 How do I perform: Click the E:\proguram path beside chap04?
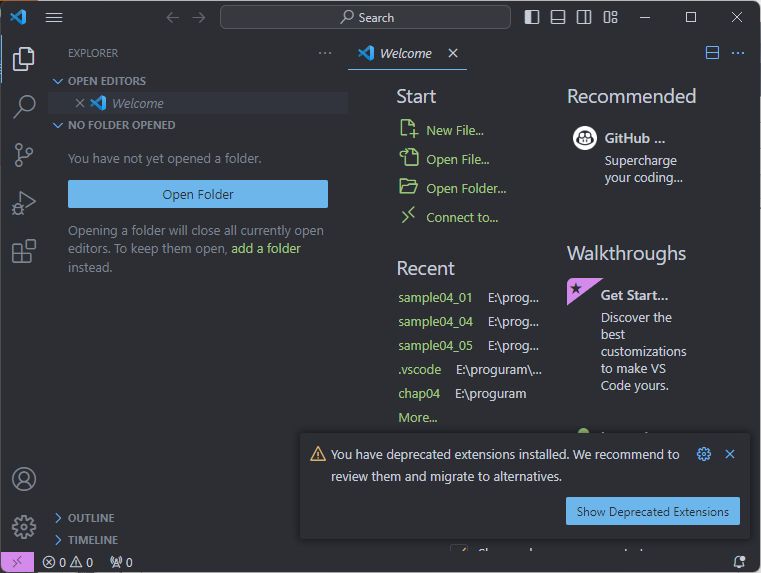pyautogui.click(x=490, y=393)
